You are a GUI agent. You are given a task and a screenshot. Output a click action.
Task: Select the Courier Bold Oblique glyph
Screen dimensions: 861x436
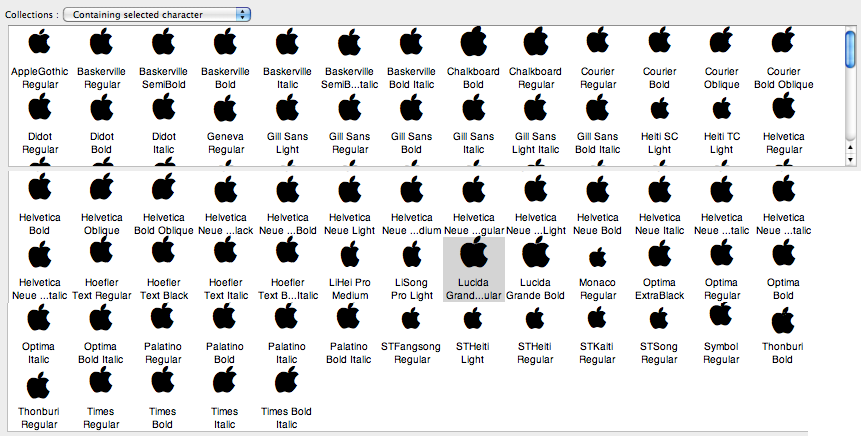pyautogui.click(x=784, y=41)
